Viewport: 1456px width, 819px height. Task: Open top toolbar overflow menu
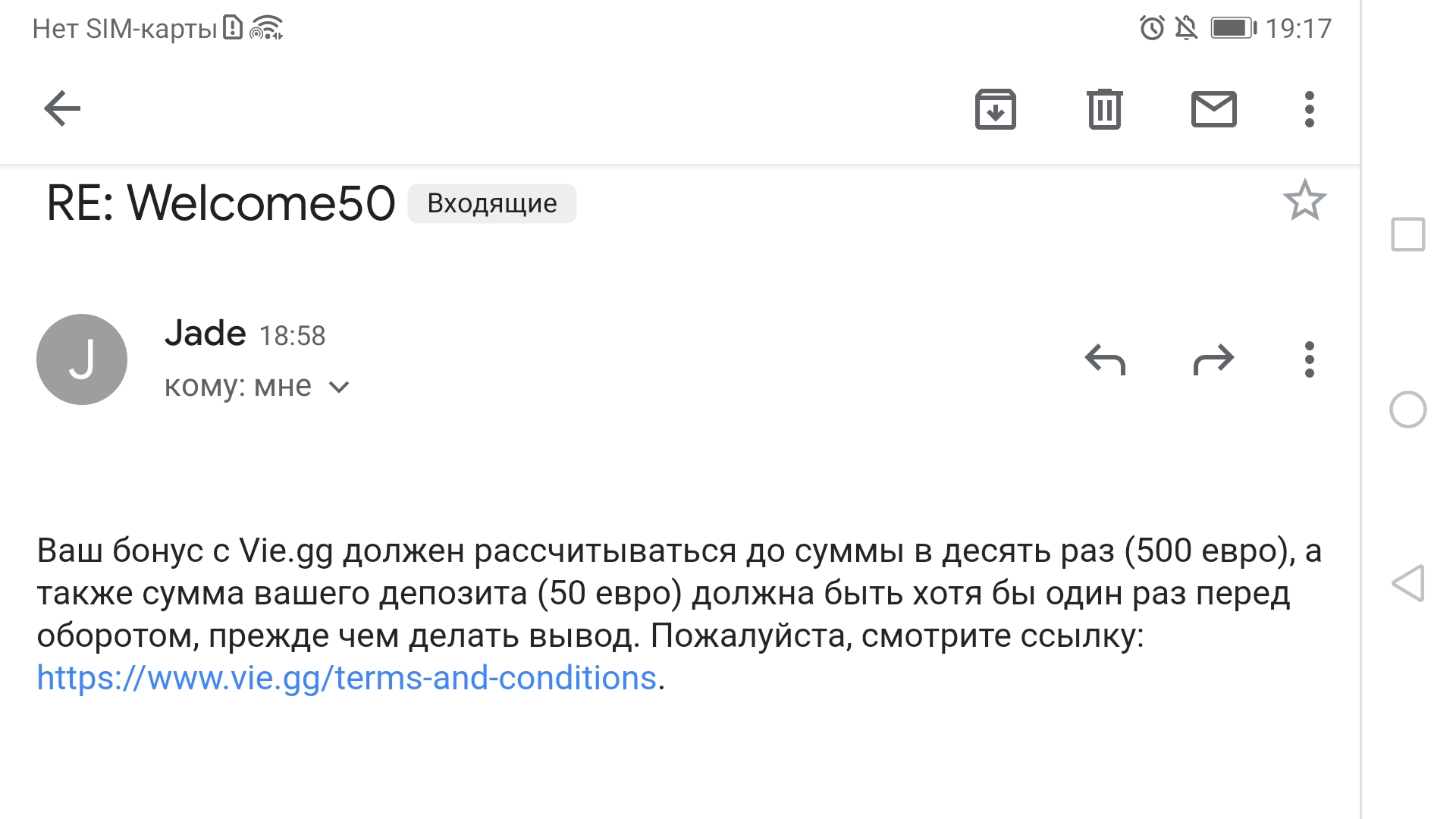tap(1309, 109)
